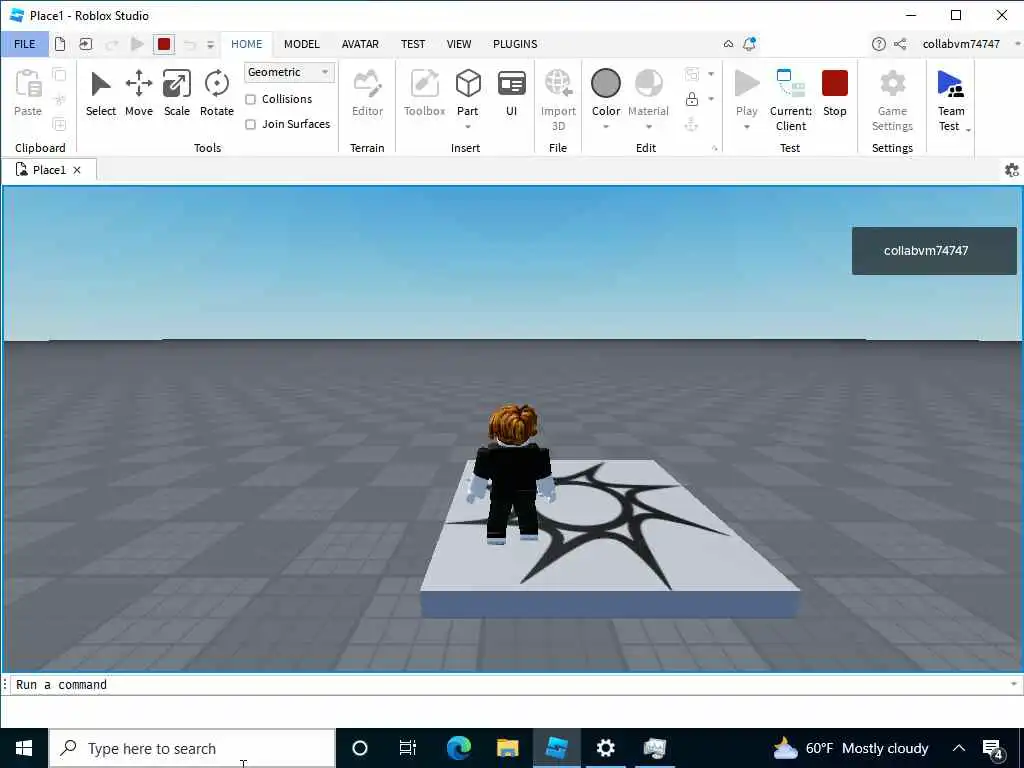Open the Action Center notifications

click(993, 748)
